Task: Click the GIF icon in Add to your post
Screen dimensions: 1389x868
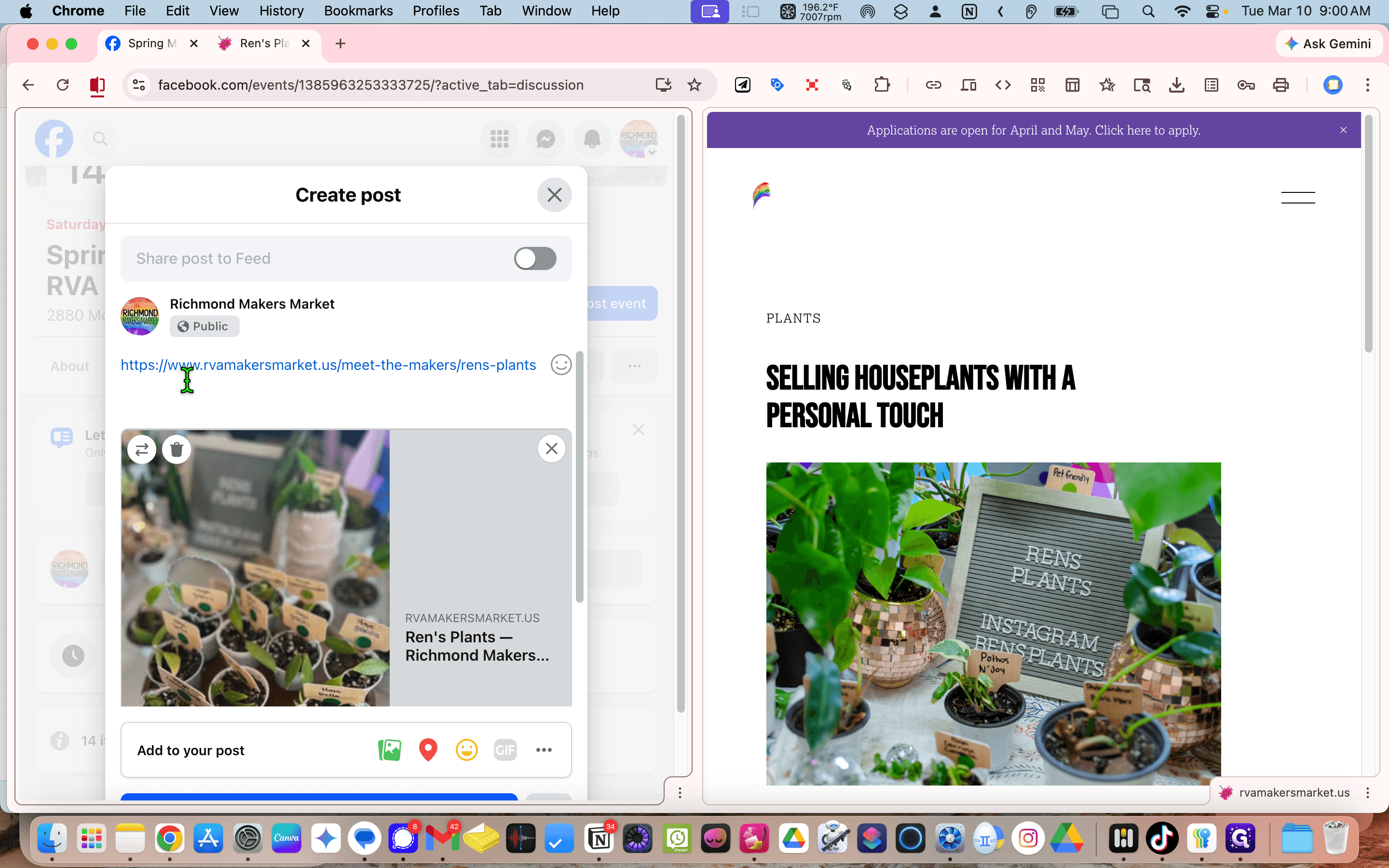Action: coord(505,750)
